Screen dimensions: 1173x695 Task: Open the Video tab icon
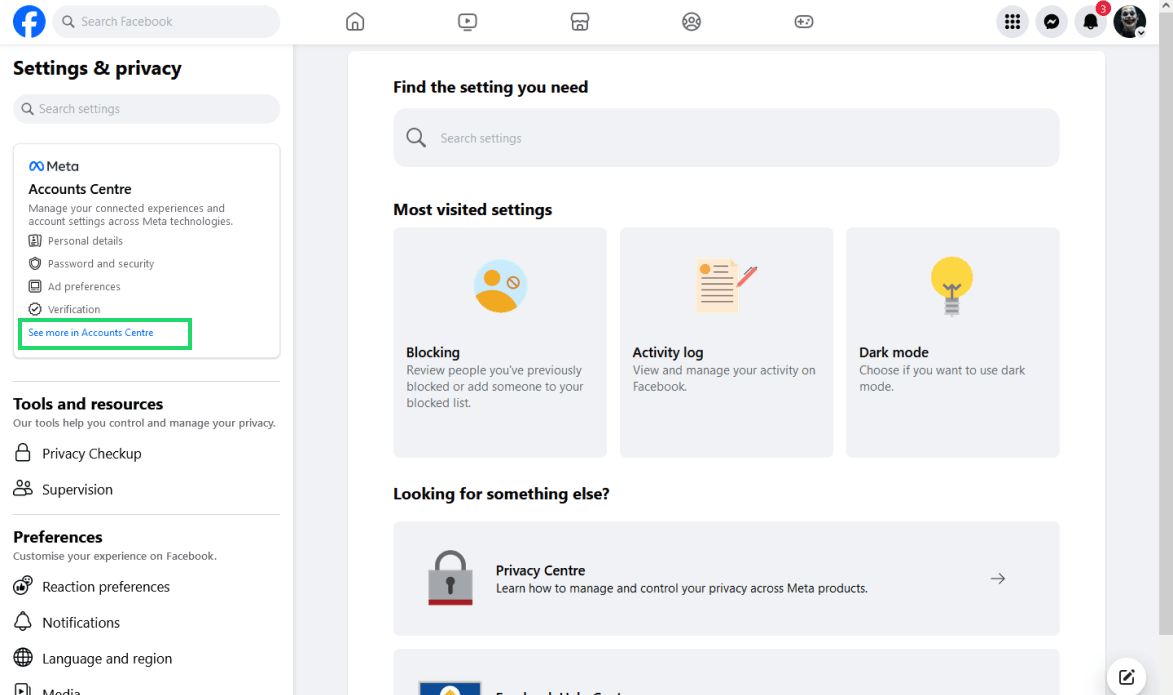pos(467,21)
